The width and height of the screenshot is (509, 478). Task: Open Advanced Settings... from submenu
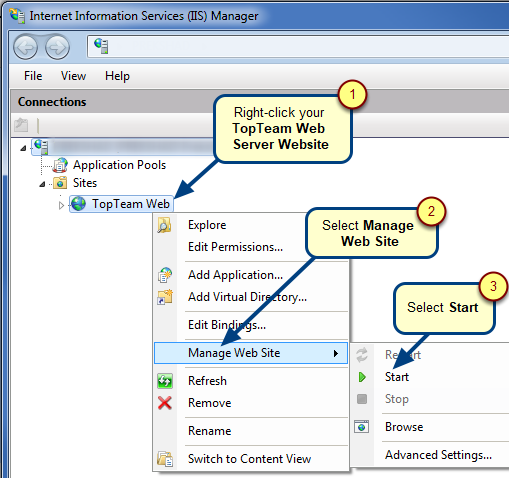[438, 455]
